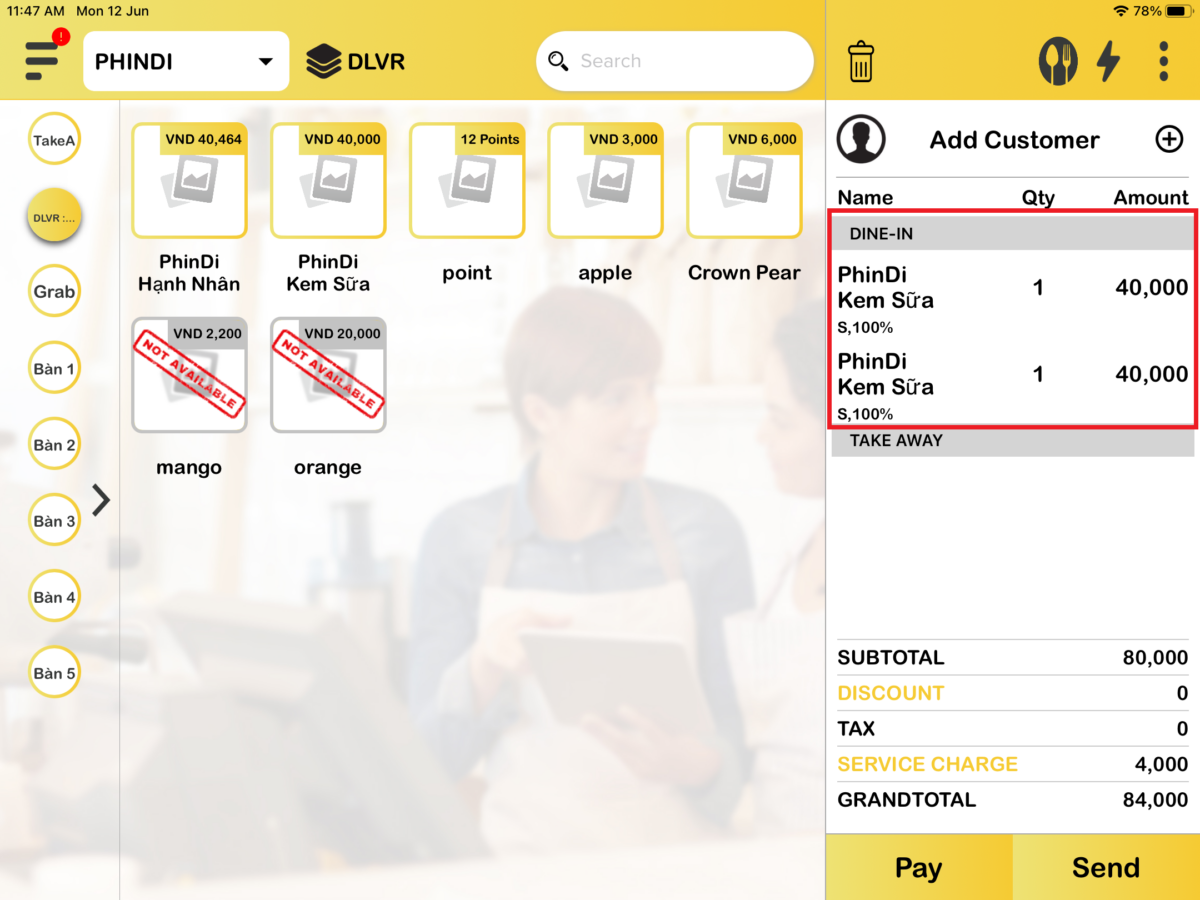Collapse the DINE-IN order section
The height and width of the screenshot is (900, 1200).
1012,233
